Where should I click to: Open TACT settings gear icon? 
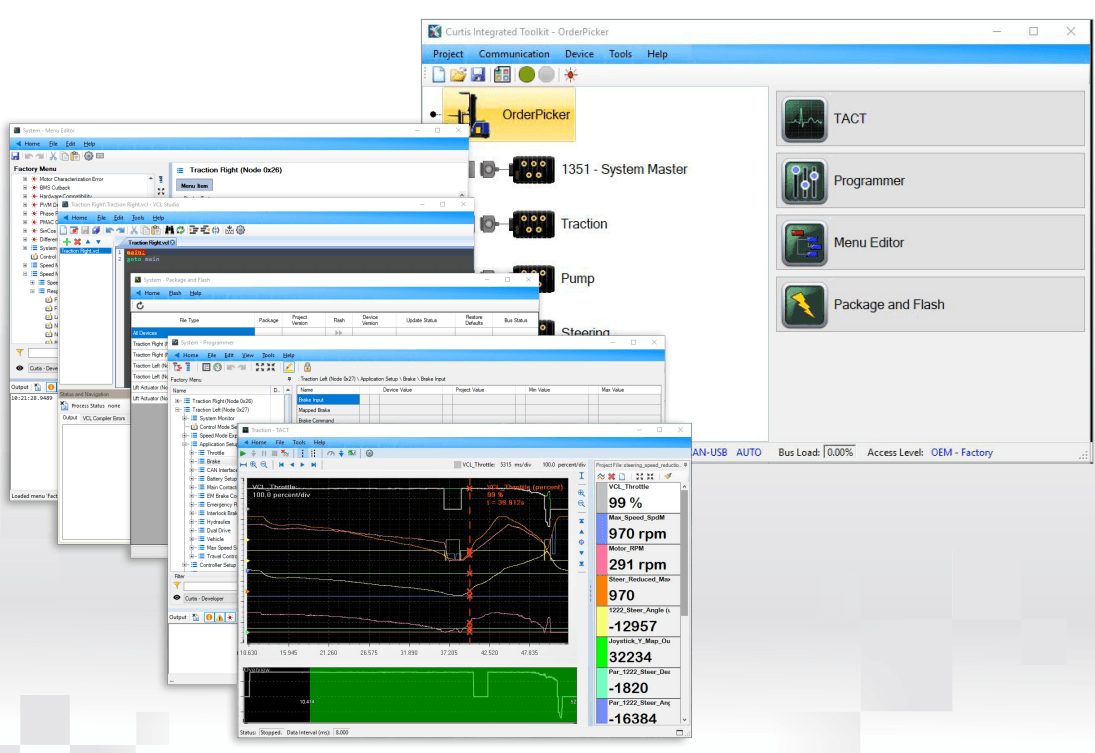(x=369, y=453)
